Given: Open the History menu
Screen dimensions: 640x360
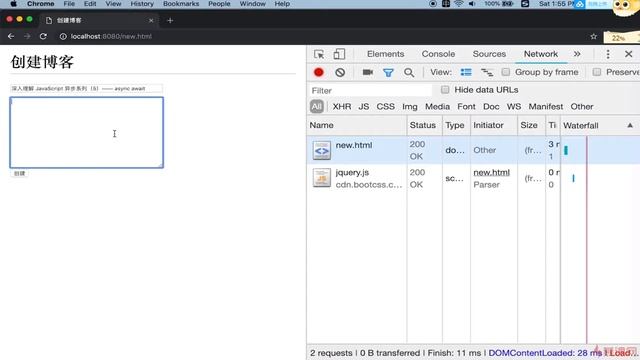Looking at the screenshot, I should [x=142, y=4].
